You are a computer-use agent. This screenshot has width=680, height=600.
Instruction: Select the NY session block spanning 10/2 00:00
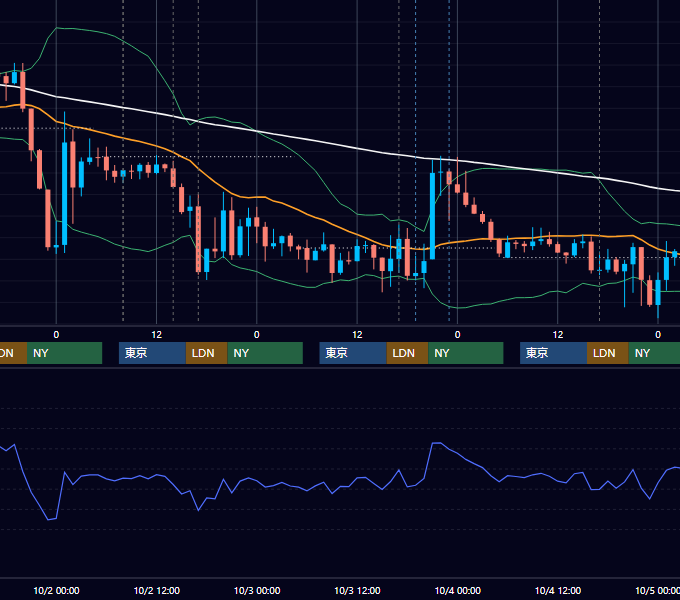point(64,353)
